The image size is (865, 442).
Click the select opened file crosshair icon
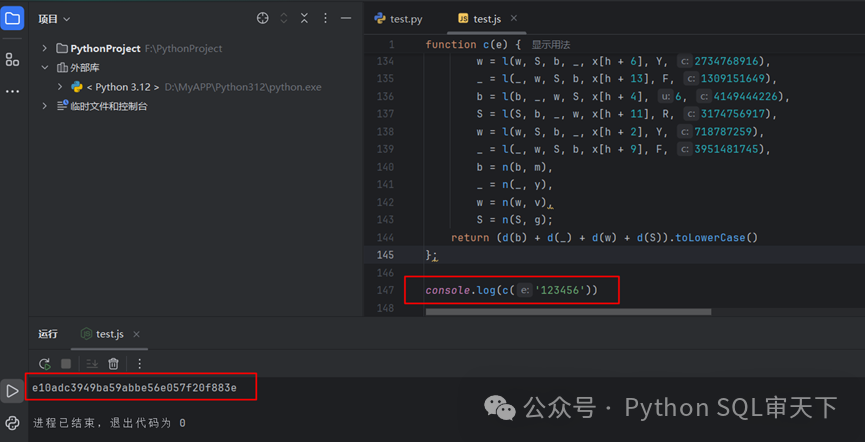263,19
